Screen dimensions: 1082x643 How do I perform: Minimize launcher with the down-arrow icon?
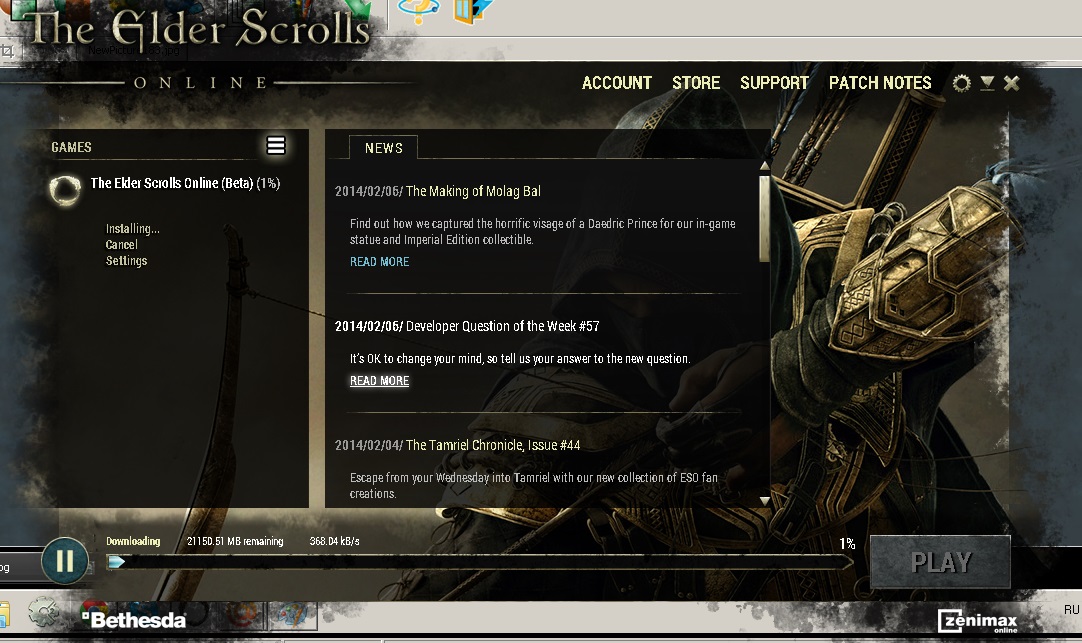(x=987, y=83)
